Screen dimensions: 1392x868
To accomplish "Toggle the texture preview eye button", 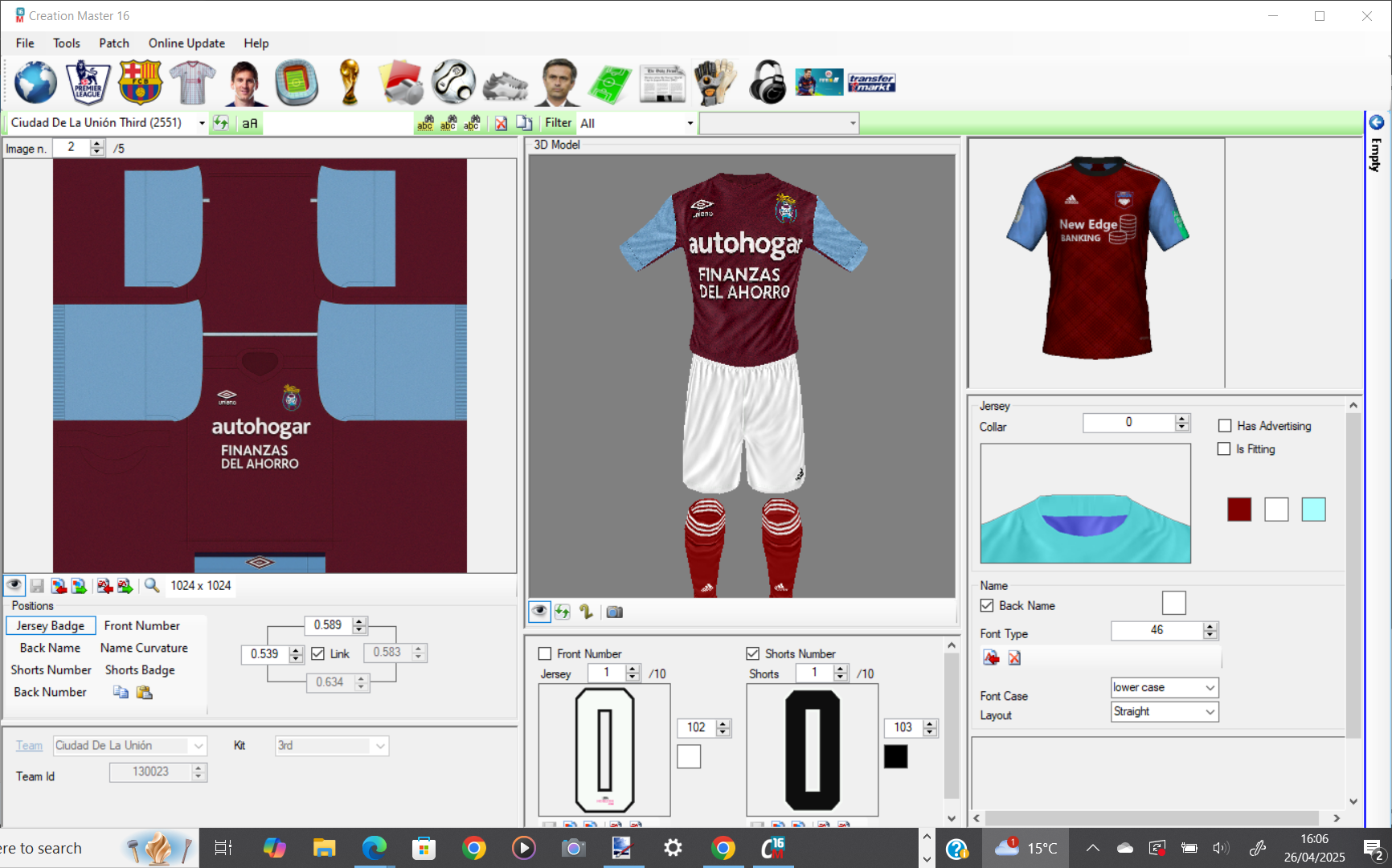I will pyautogui.click(x=14, y=585).
